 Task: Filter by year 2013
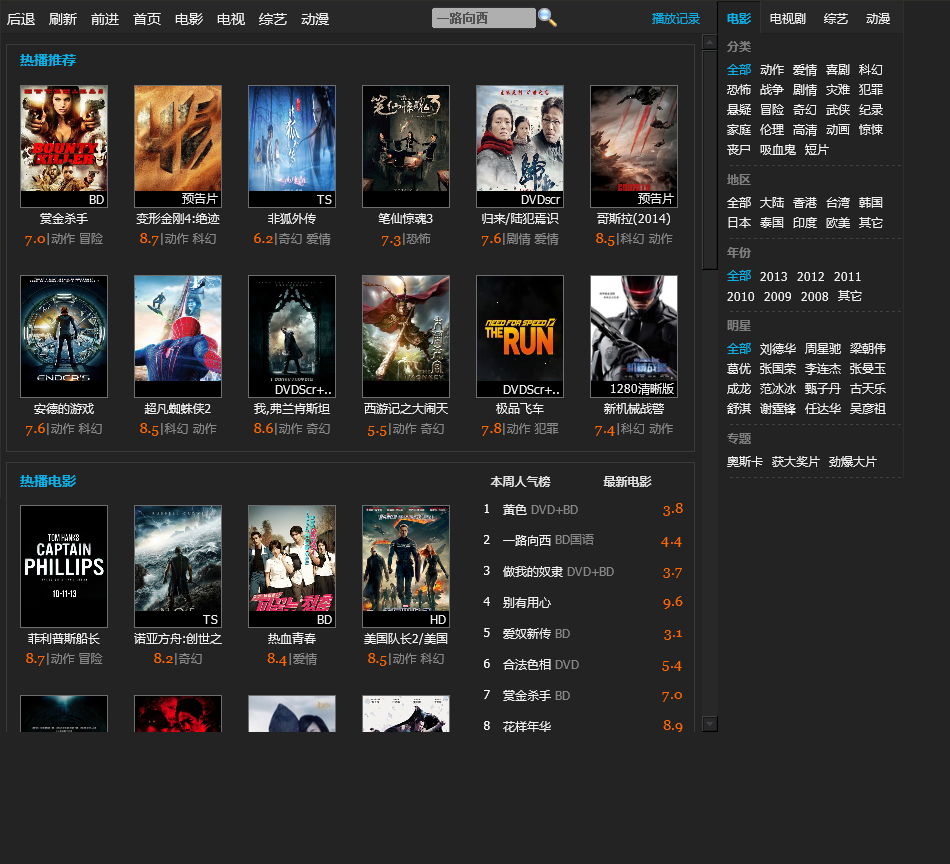773,276
